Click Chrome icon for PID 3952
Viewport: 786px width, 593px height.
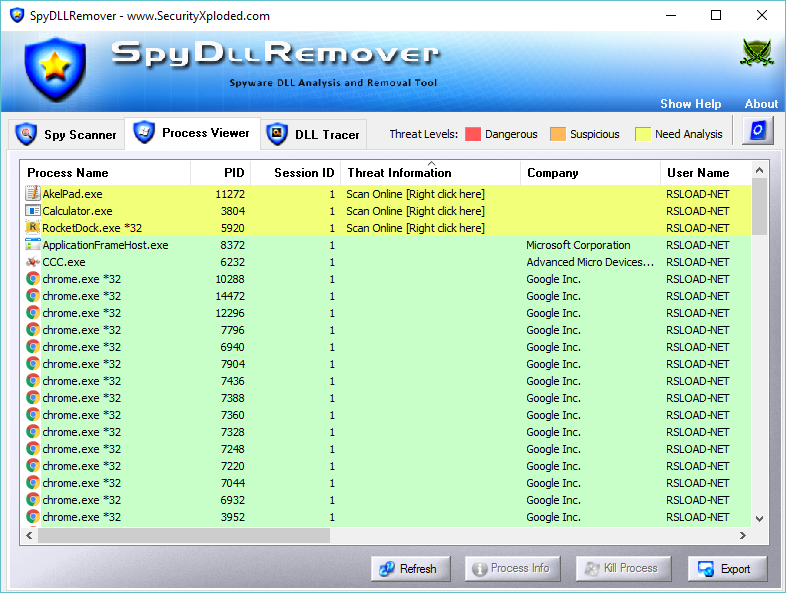pyautogui.click(x=33, y=517)
